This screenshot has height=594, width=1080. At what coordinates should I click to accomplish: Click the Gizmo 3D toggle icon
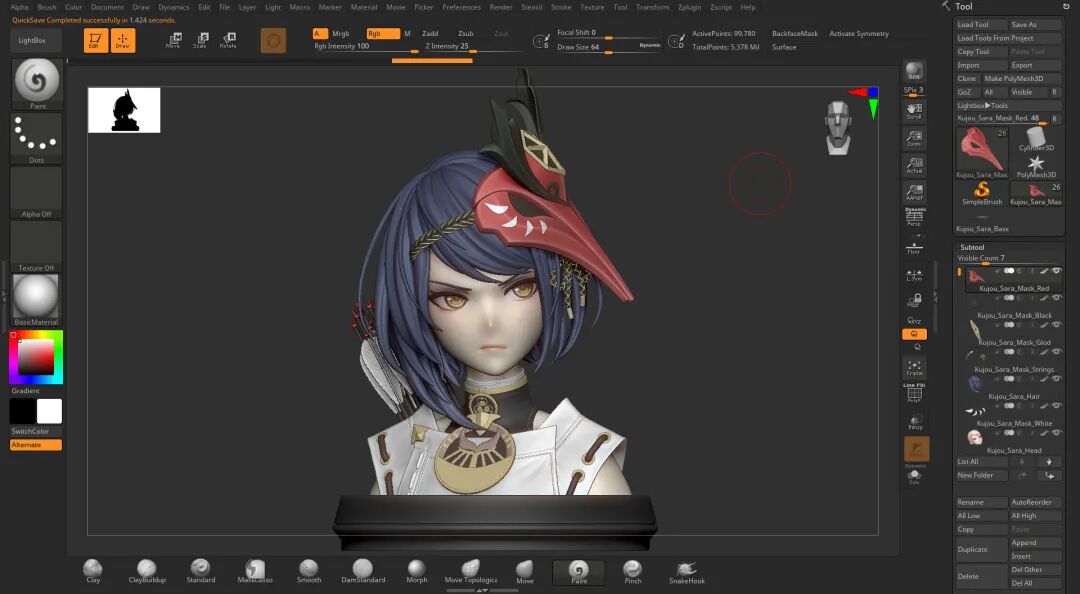point(273,41)
